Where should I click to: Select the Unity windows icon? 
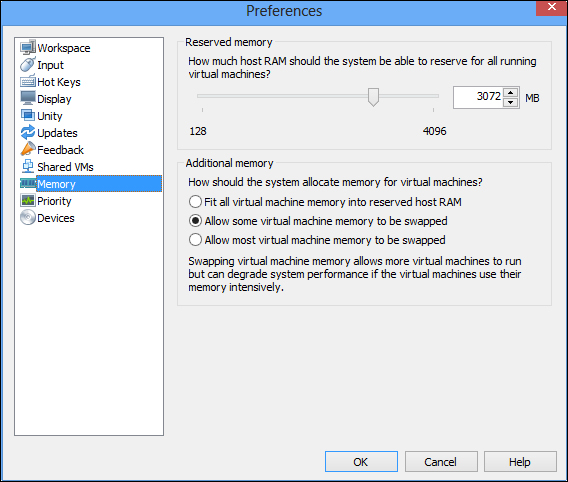tap(28, 115)
